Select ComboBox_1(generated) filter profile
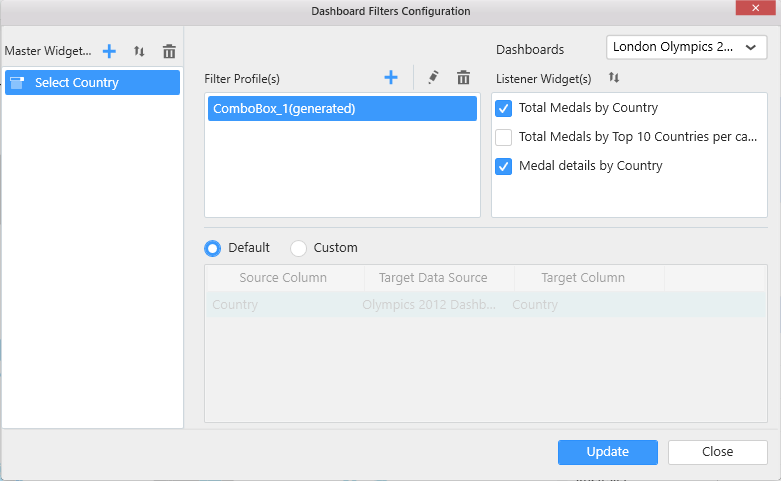Viewport: 781px width, 481px height. [342, 109]
